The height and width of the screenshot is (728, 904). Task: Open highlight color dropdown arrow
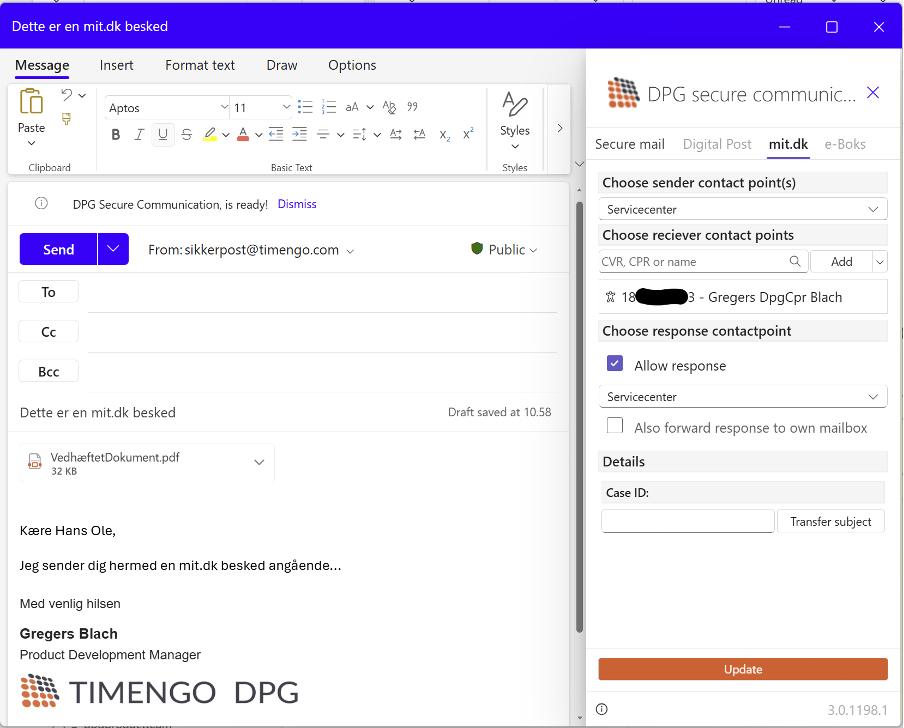pos(225,135)
